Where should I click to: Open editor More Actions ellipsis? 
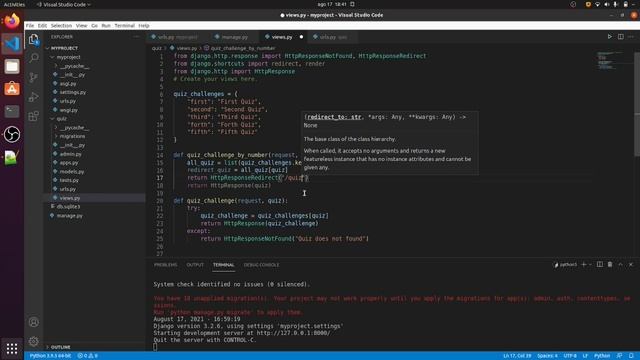click(631, 37)
